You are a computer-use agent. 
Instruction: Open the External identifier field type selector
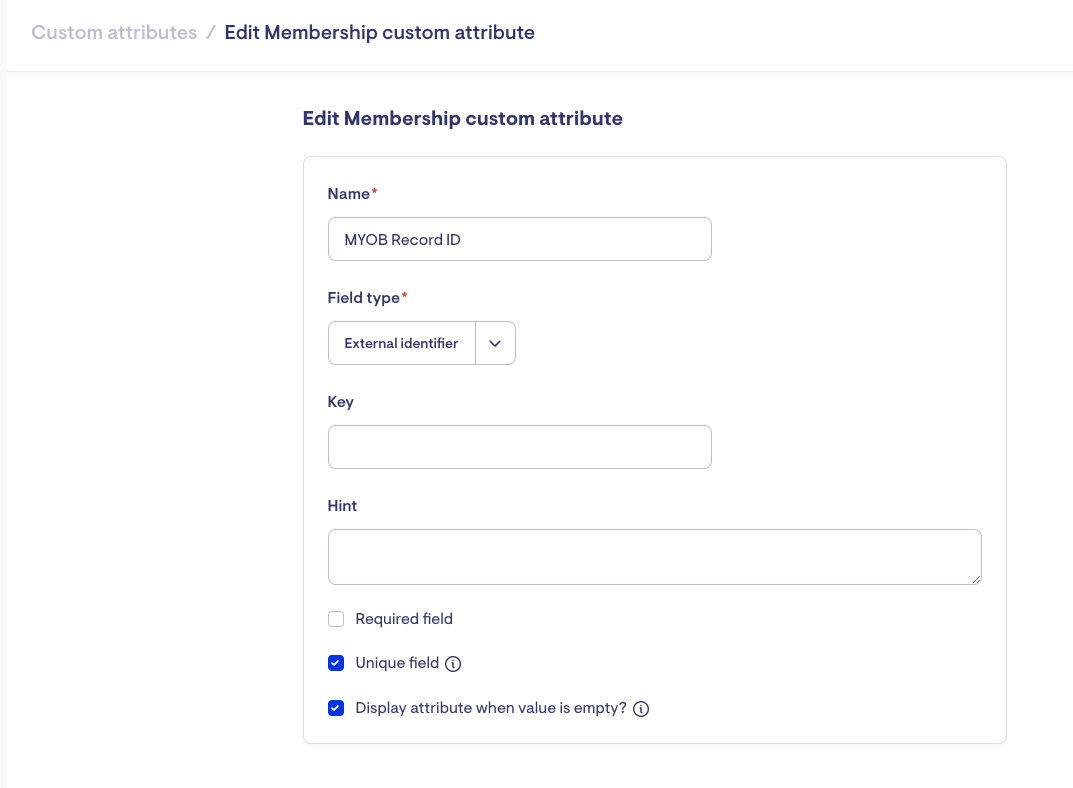coord(402,343)
